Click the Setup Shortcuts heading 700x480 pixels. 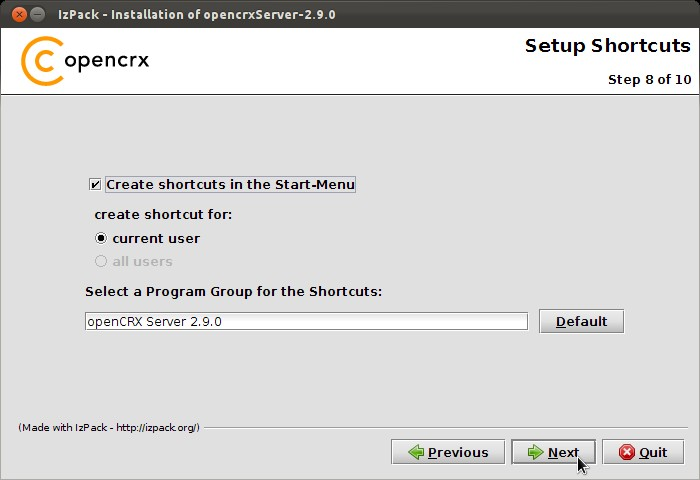(608, 46)
